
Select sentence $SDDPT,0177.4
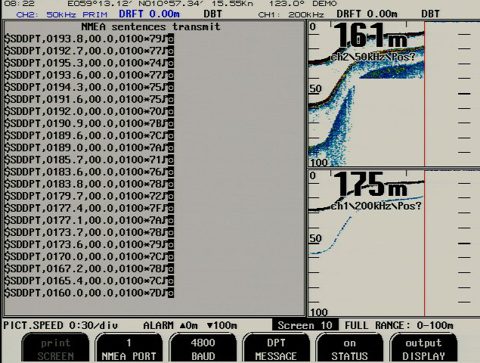point(89,208)
